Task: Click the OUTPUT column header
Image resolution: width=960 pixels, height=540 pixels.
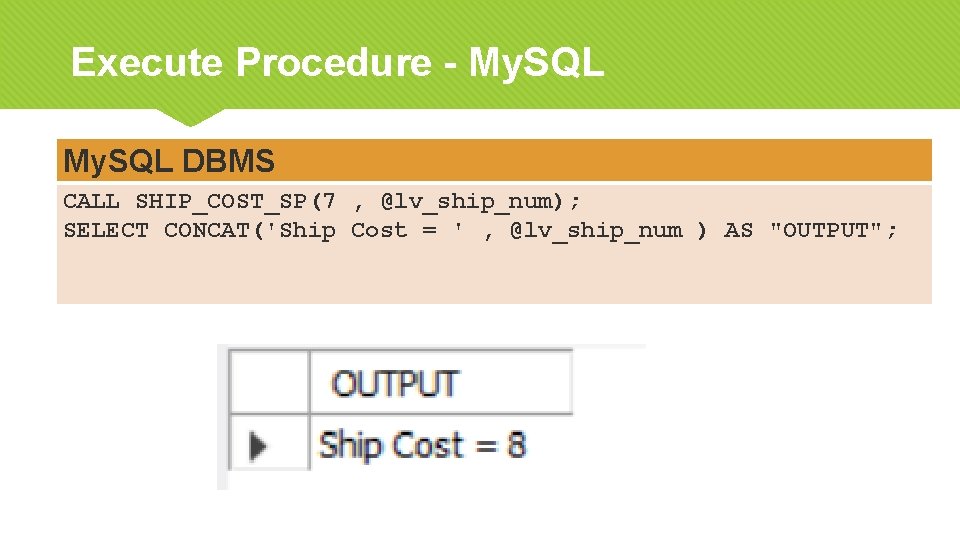Action: point(395,383)
